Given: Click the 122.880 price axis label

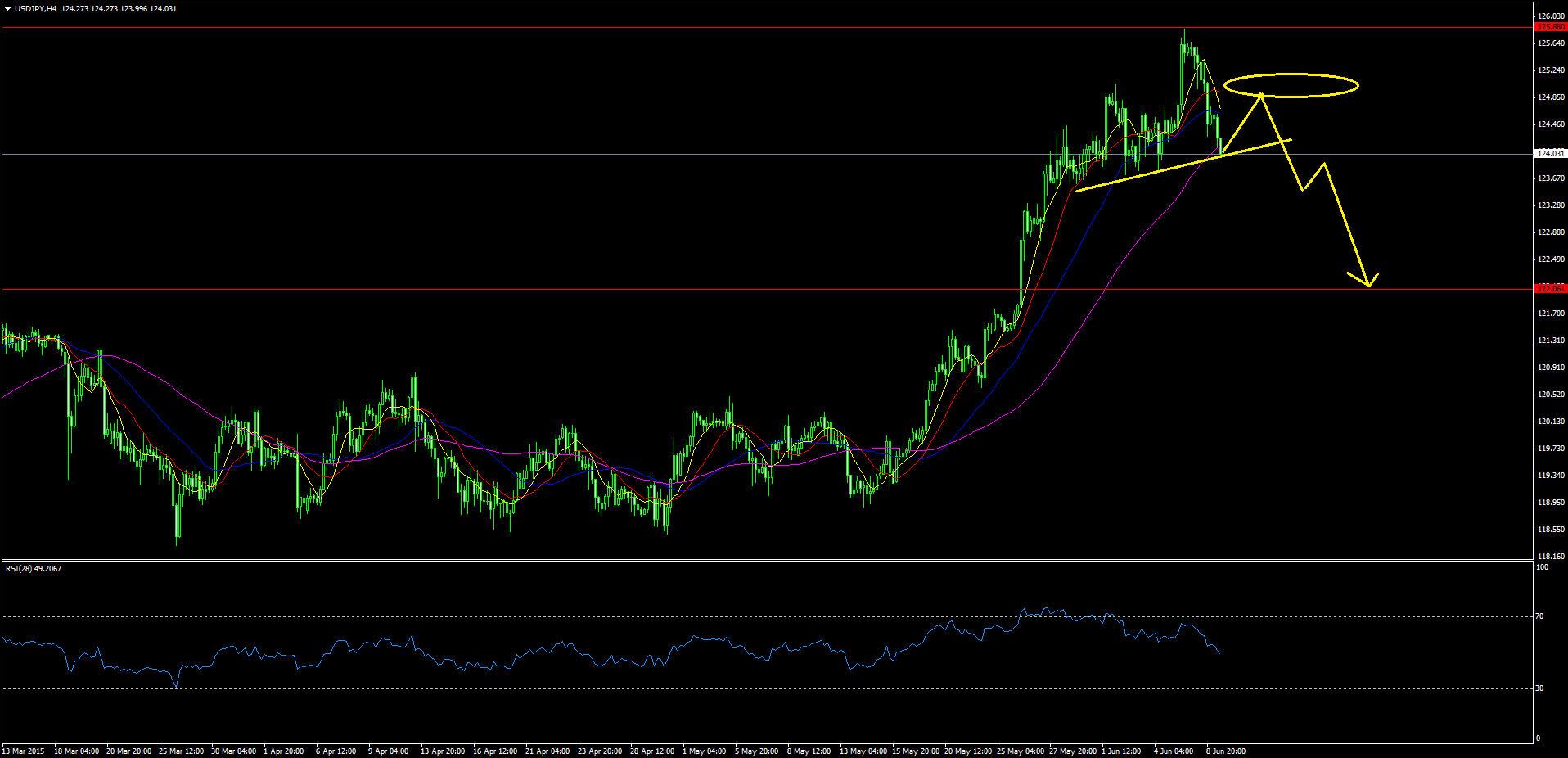Looking at the screenshot, I should pos(1552,232).
